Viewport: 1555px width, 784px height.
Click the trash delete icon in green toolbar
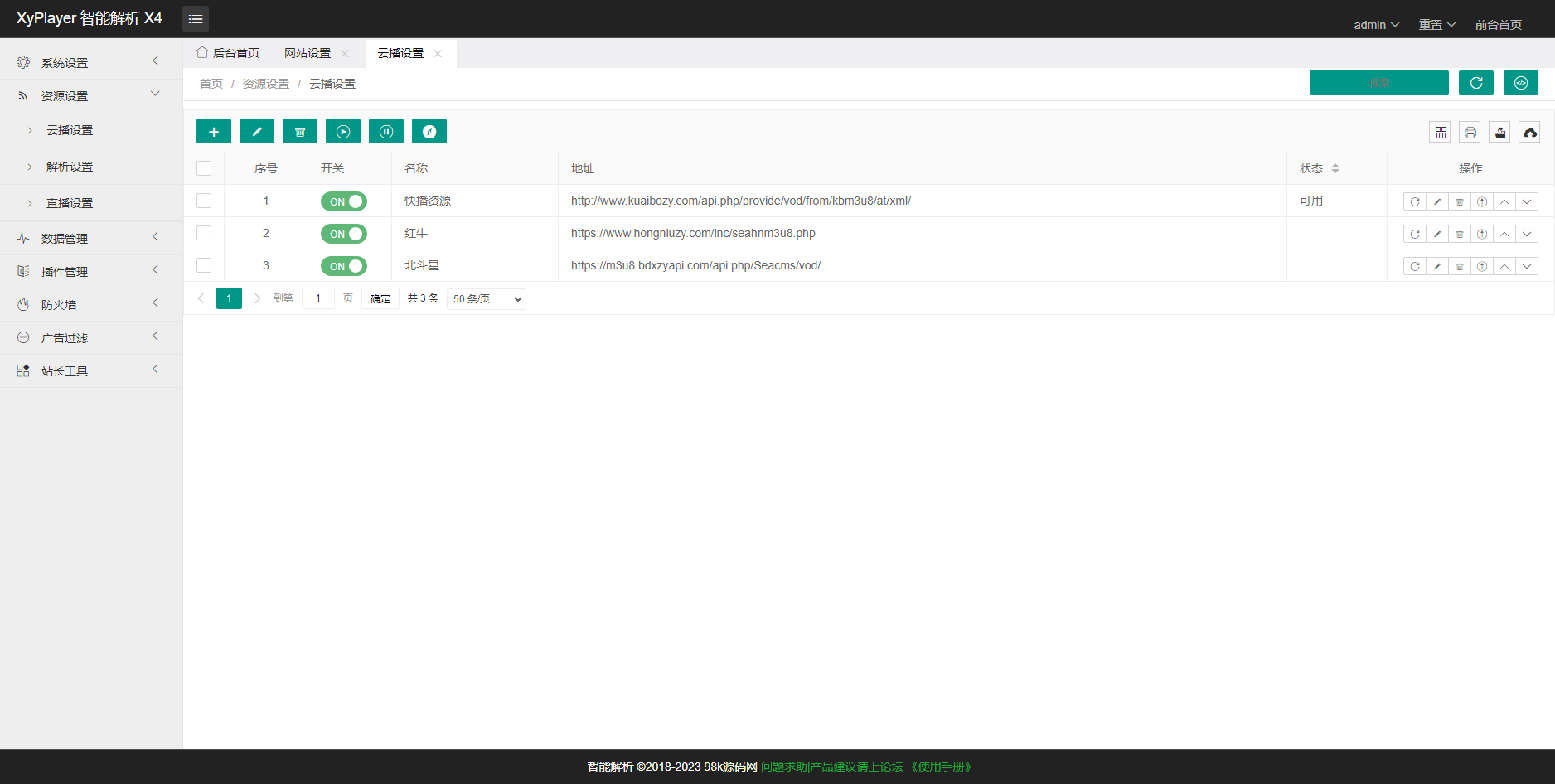300,132
